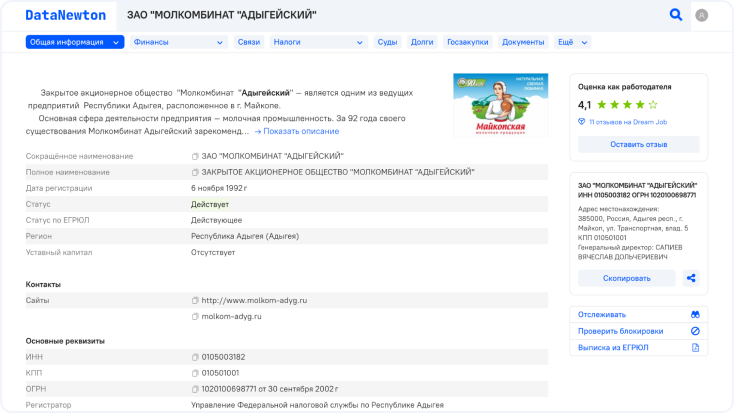The image size is (734, 413).
Task: Click the registrar Управление Федеральной налоговой службы text
Action: [x=317, y=405]
